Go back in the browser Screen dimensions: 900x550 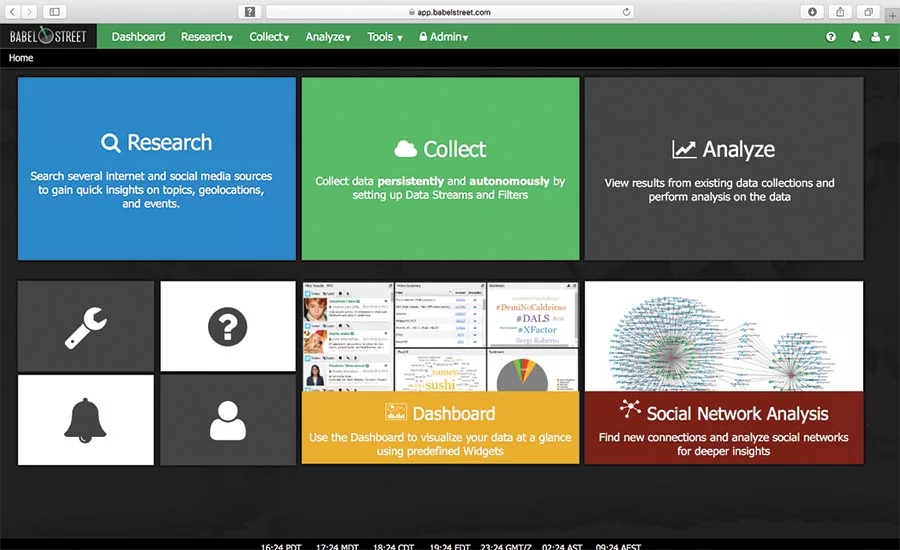coord(13,11)
